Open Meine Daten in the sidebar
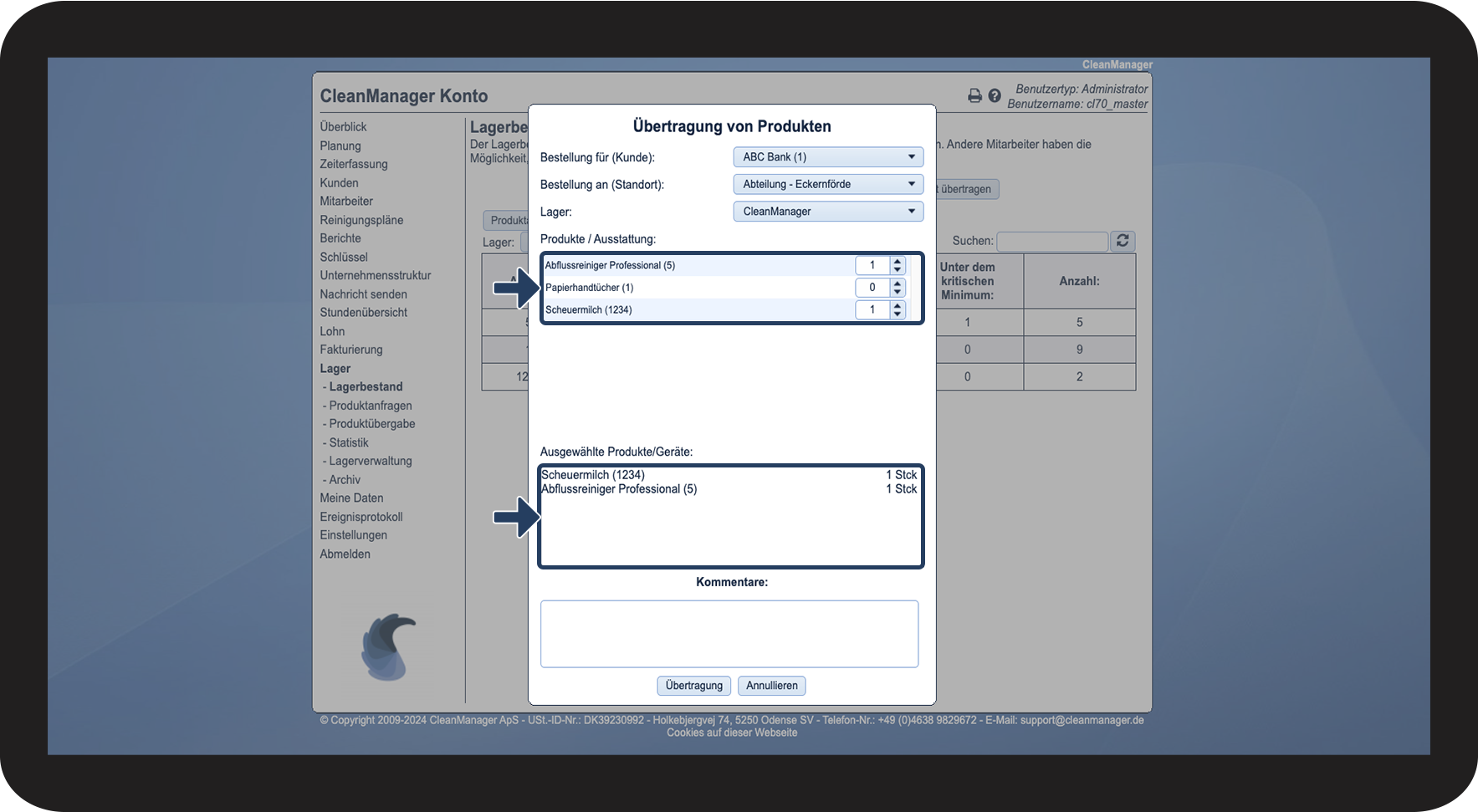The image size is (1478, 812). (351, 498)
